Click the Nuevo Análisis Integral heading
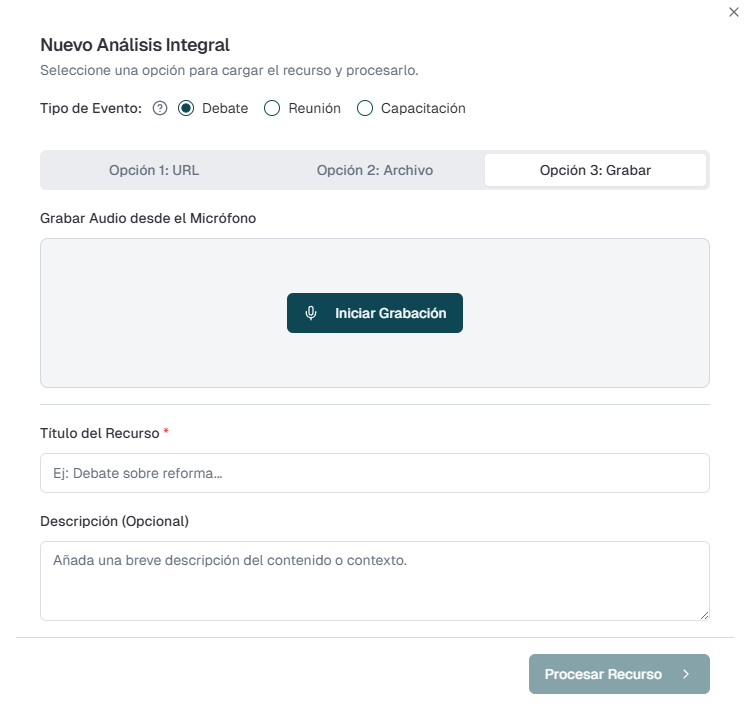This screenshot has width=747, height=727. 135,45
